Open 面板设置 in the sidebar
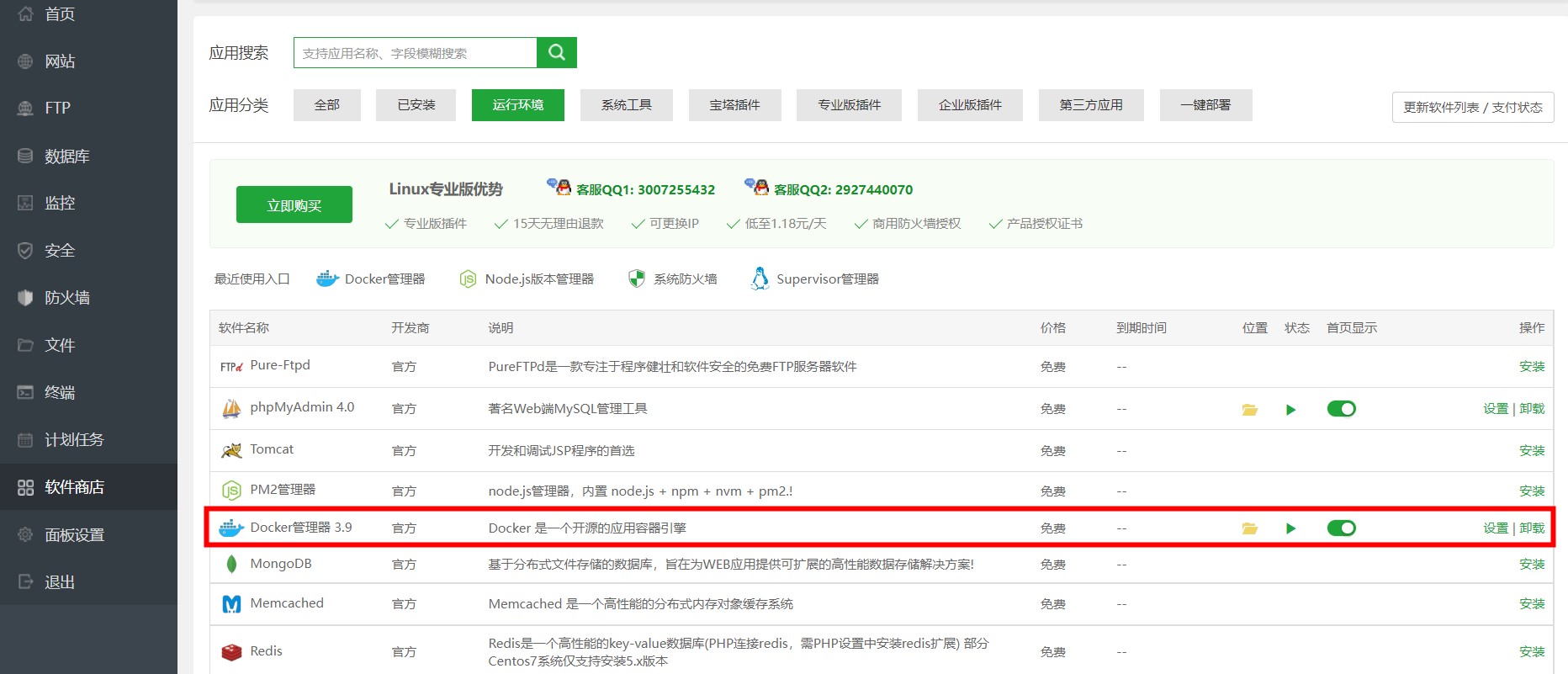Image resolution: width=1568 pixels, height=674 pixels. (x=88, y=534)
